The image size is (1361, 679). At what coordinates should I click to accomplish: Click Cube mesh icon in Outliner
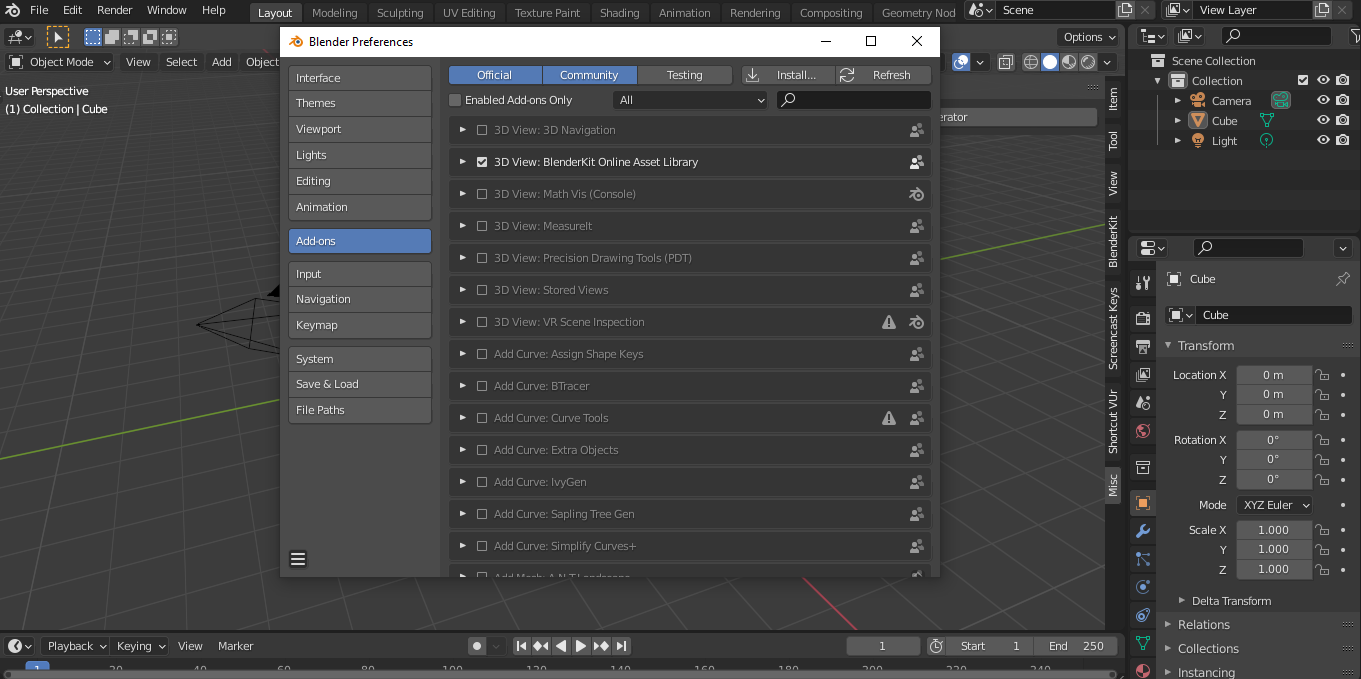click(1198, 121)
